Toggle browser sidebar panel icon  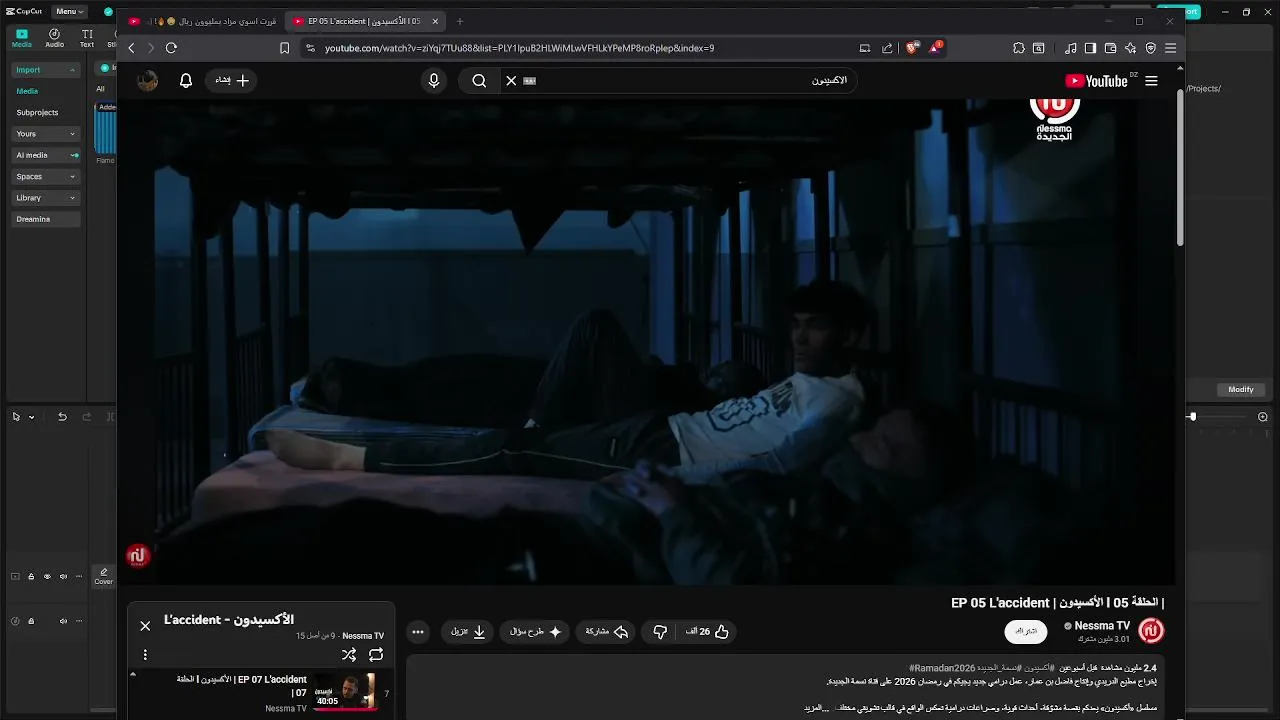1091,48
